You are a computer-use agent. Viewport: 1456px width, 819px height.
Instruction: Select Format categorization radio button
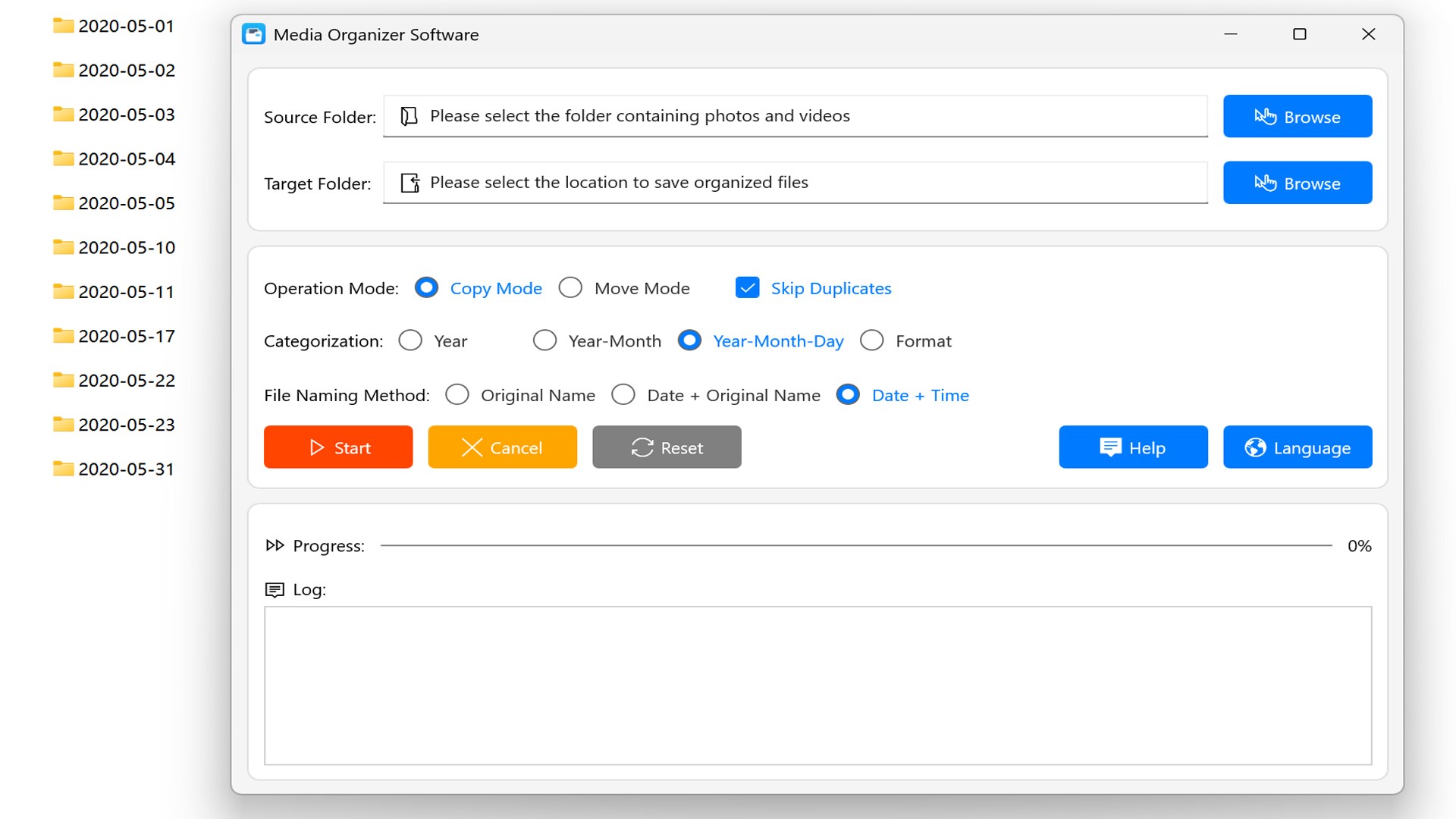(x=872, y=341)
